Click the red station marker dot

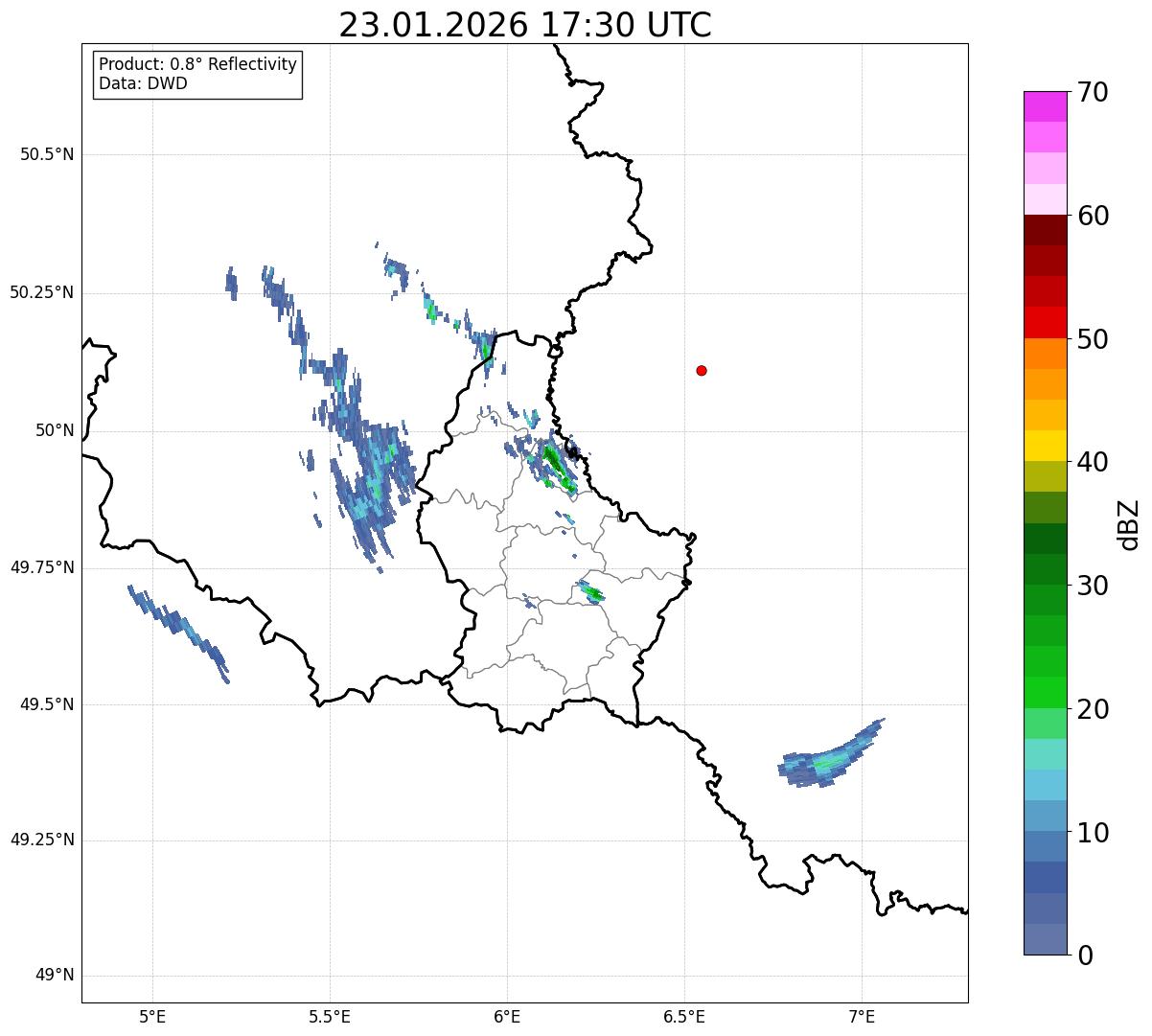tap(702, 370)
